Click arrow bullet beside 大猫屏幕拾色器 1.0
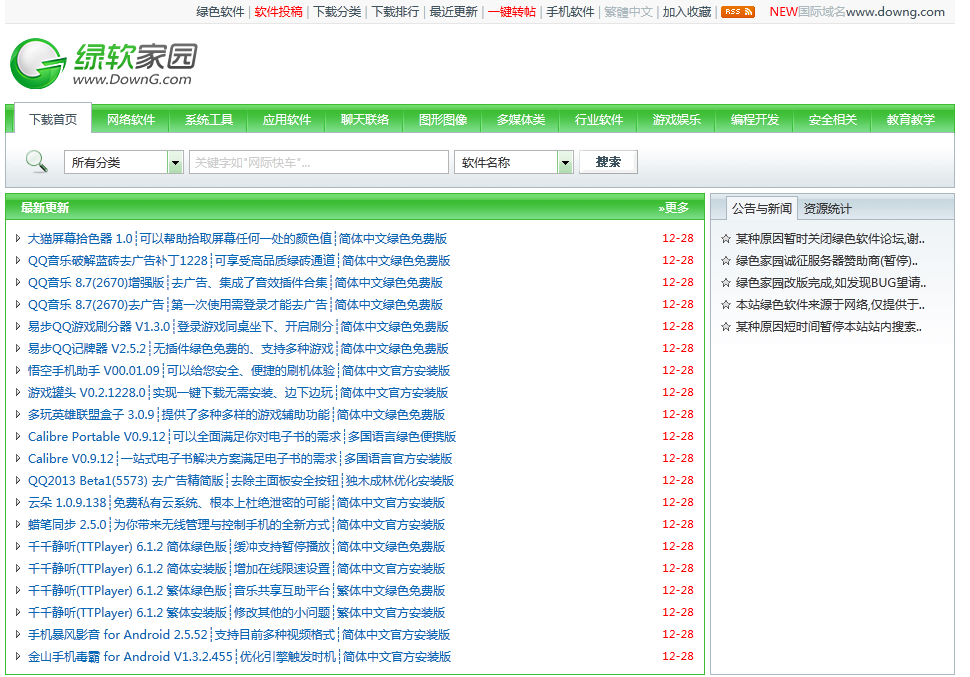The image size is (970, 677). click(x=18, y=238)
